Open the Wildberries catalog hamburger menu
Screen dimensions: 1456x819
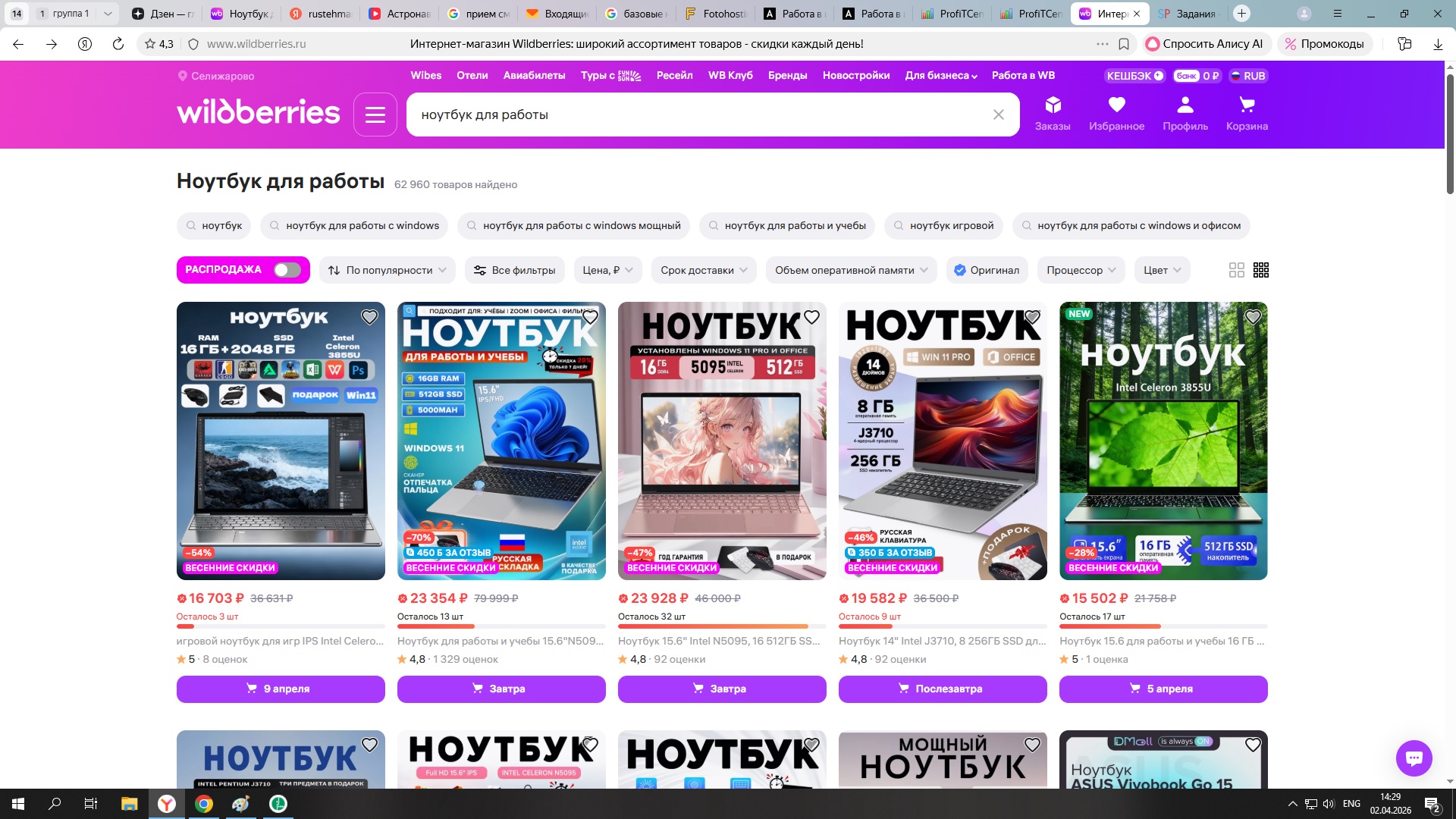point(375,115)
